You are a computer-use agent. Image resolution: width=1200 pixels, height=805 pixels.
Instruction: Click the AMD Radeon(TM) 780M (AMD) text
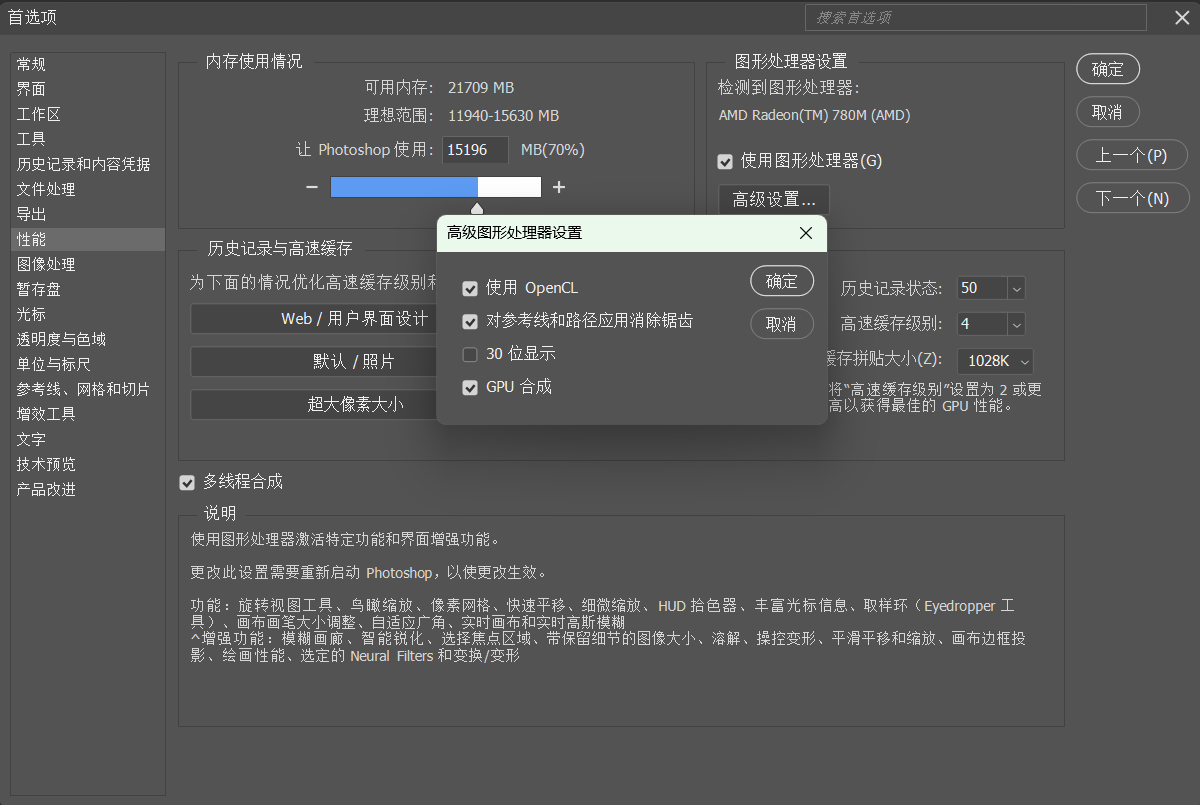[814, 115]
